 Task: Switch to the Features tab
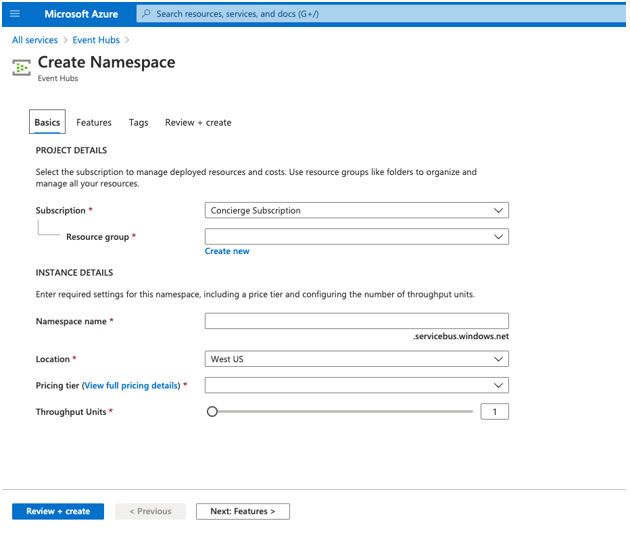(94, 123)
